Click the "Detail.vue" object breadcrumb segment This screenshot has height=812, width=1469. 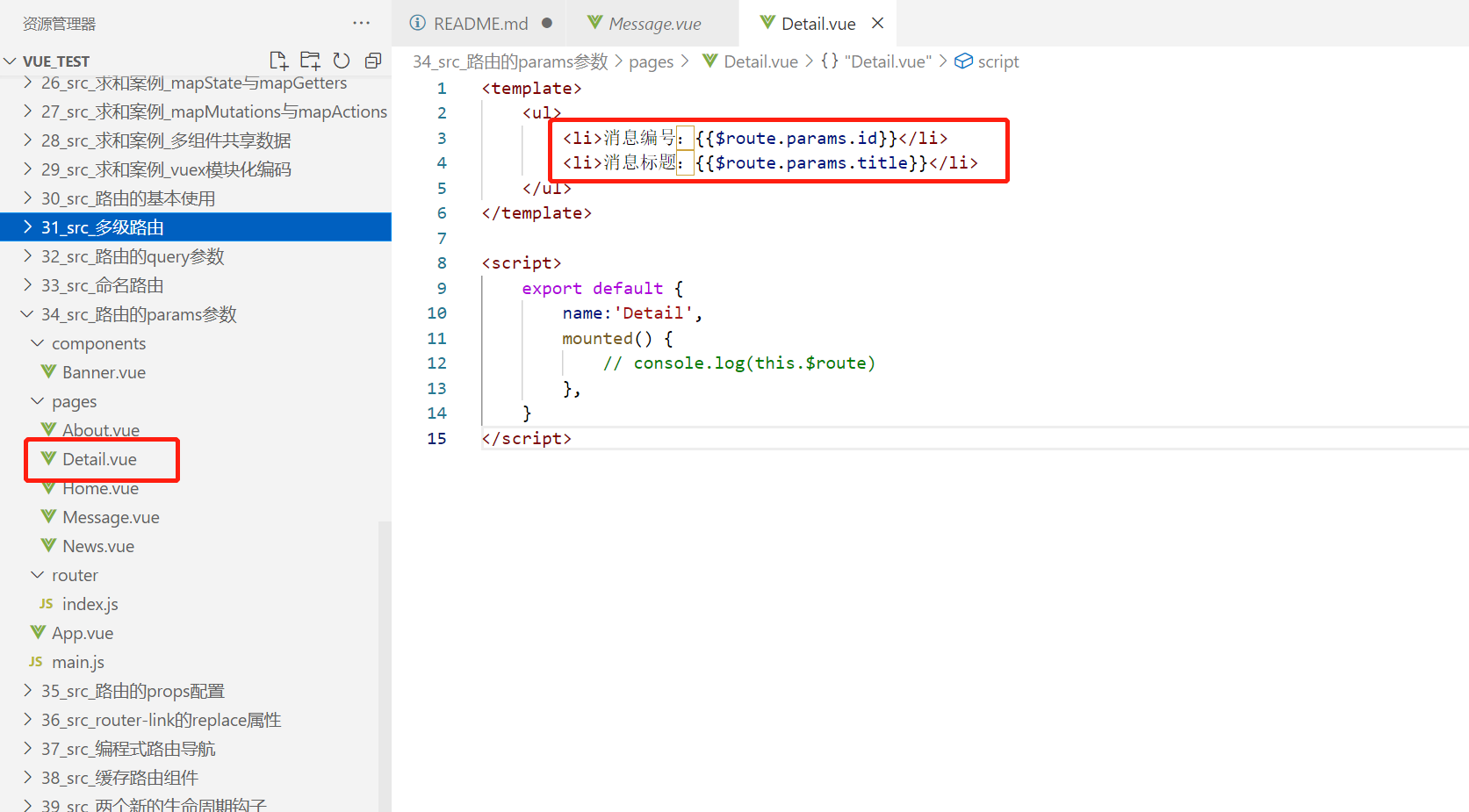[888, 61]
